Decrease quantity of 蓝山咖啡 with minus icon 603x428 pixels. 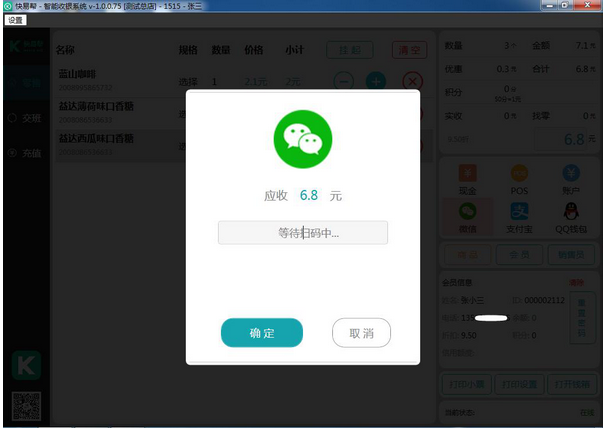pyautogui.click(x=343, y=81)
